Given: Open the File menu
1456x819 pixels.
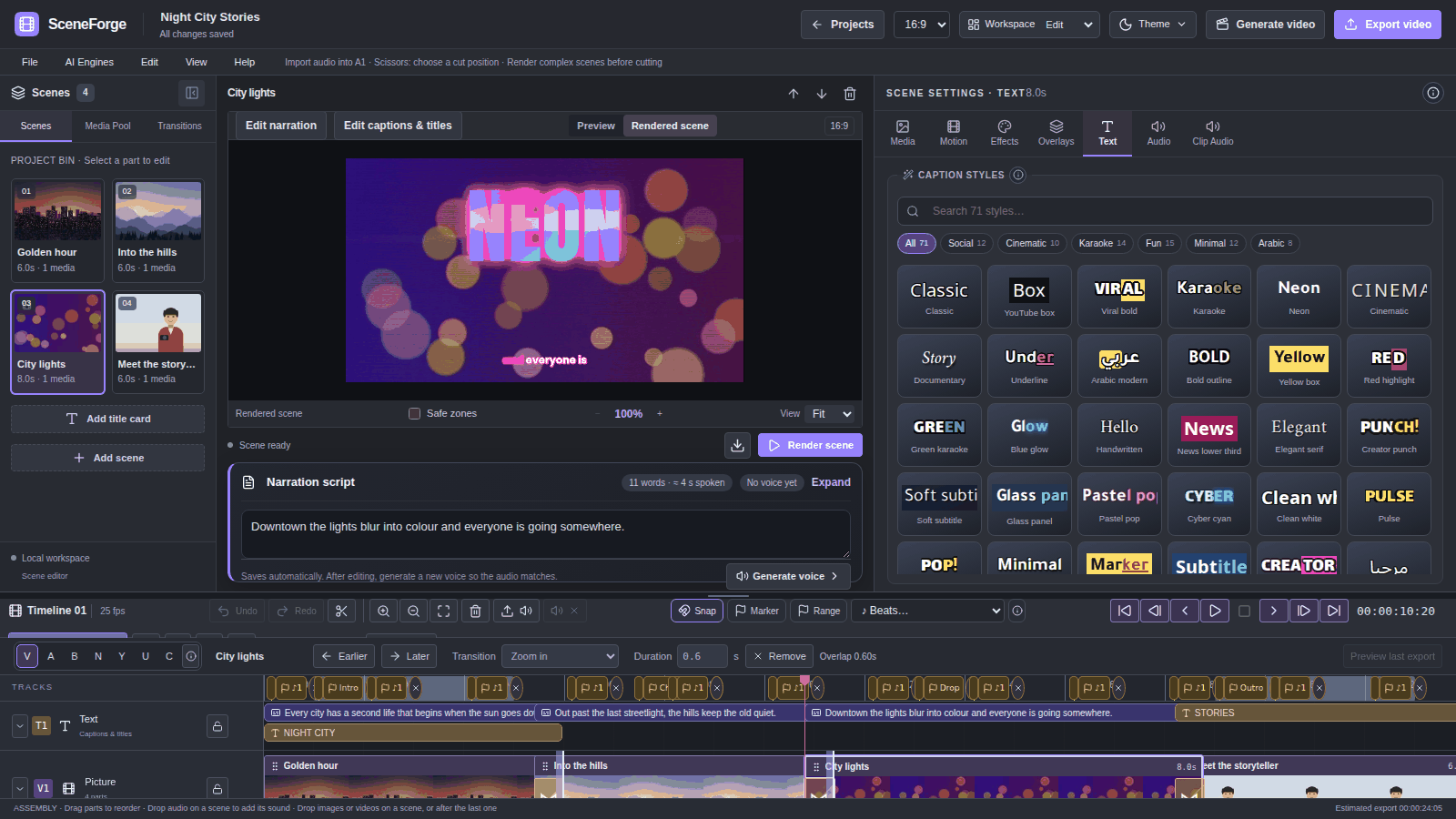Looking at the screenshot, I should click(x=30, y=63).
